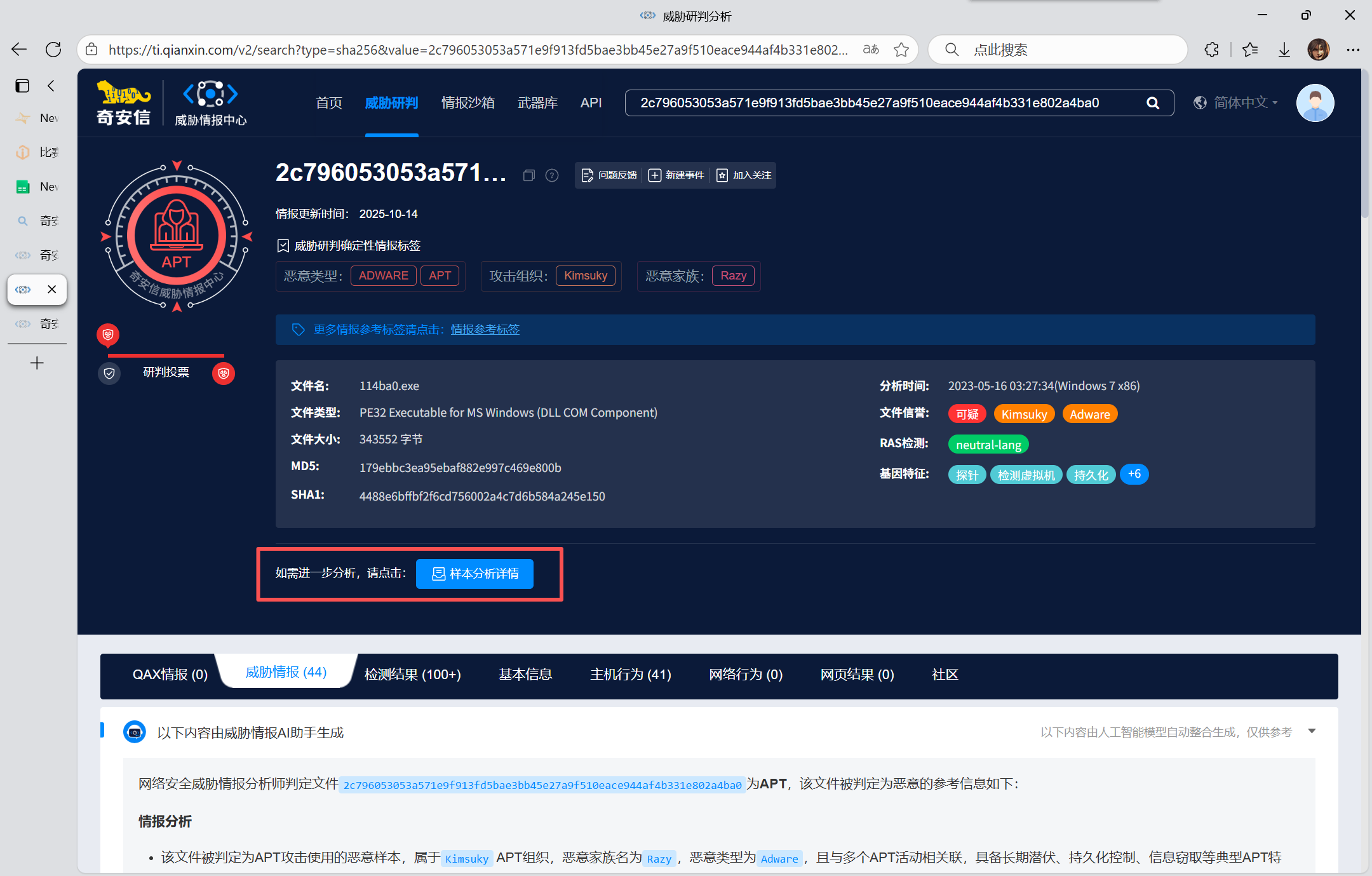Collapse the AI-generated content section arrow

click(x=1312, y=731)
